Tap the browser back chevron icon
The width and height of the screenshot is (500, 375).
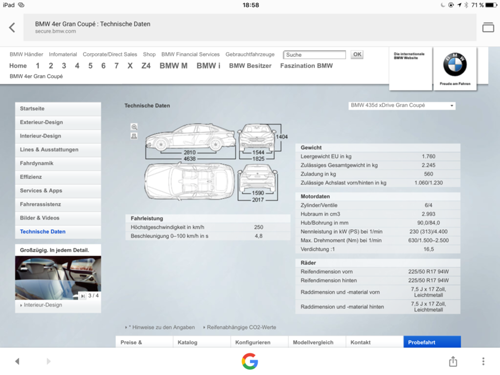point(12,27)
